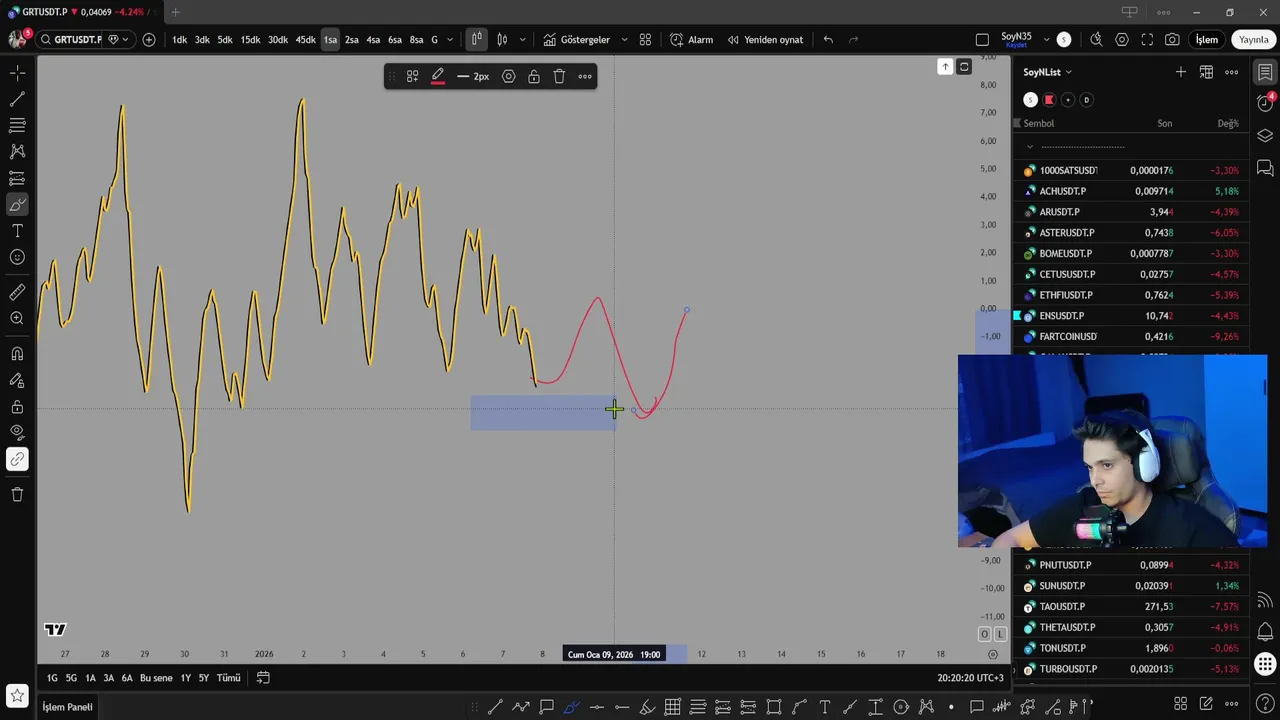This screenshot has width=1280, height=720.
Task: Add a compare symbol with plus icon
Action: pyautogui.click(x=149, y=40)
